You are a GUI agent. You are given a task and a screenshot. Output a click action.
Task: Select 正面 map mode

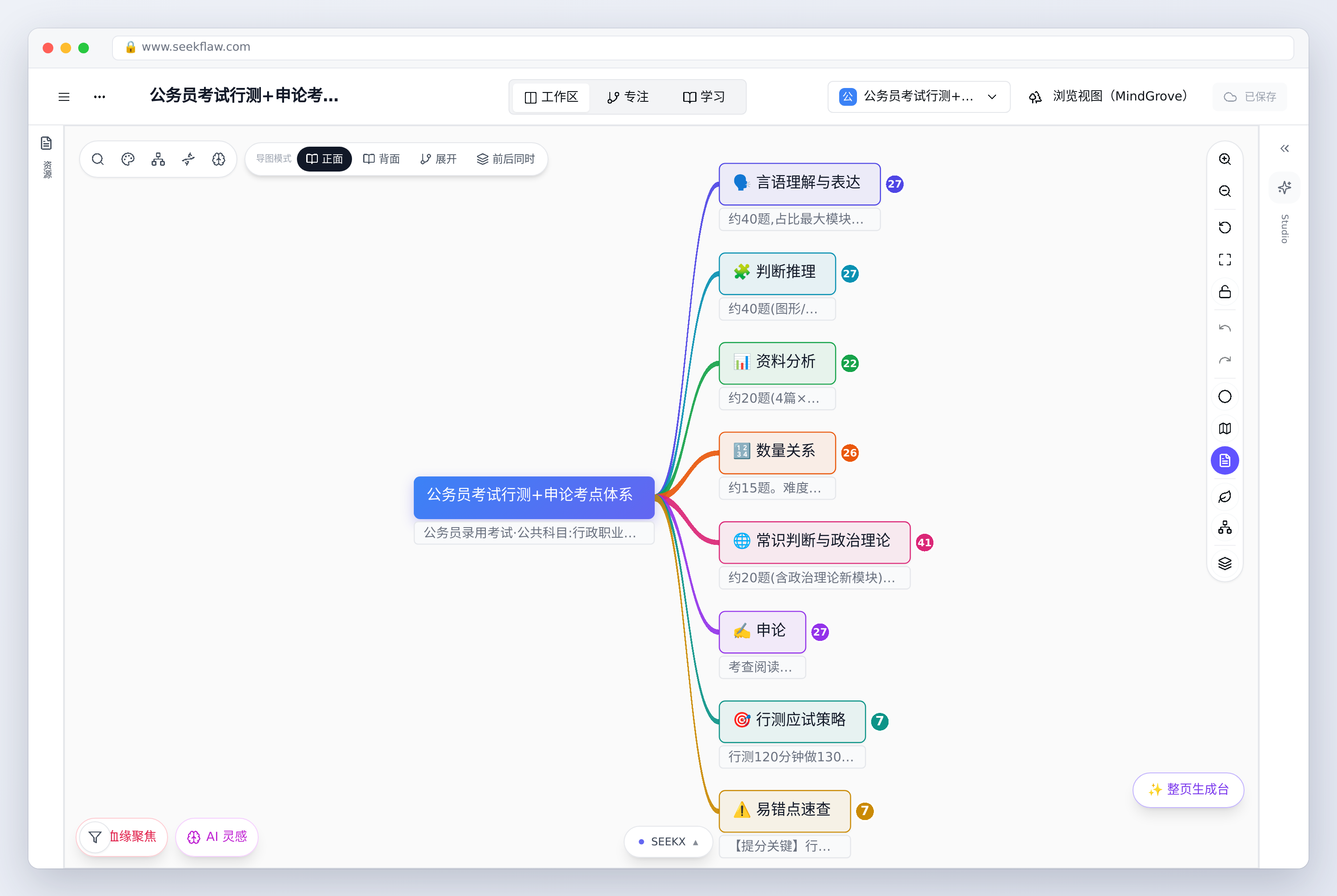coord(324,159)
